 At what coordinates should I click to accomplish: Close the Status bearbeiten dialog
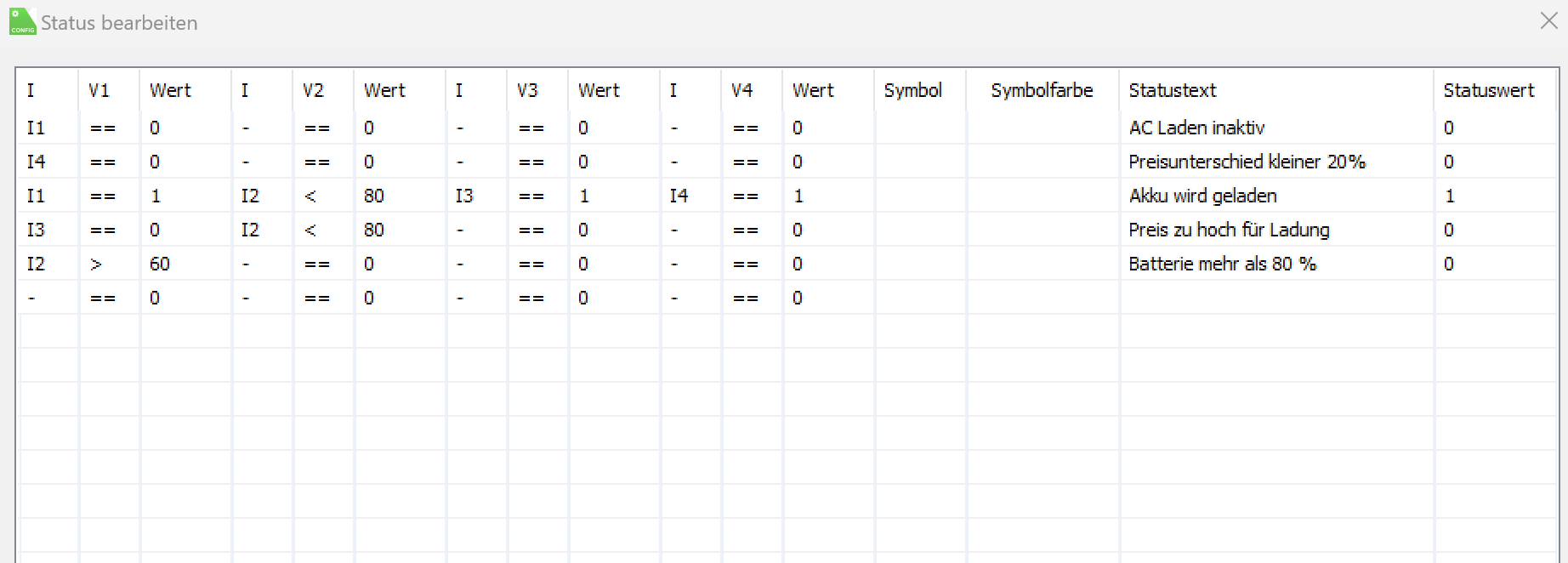(1548, 21)
